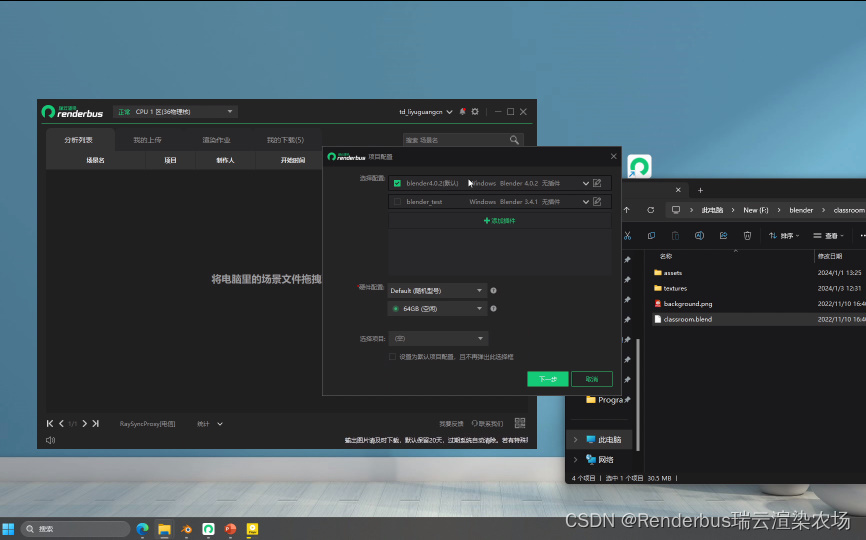The image size is (866, 540).
Task: Open Renderbus settings gear
Action: pyautogui.click(x=475, y=112)
